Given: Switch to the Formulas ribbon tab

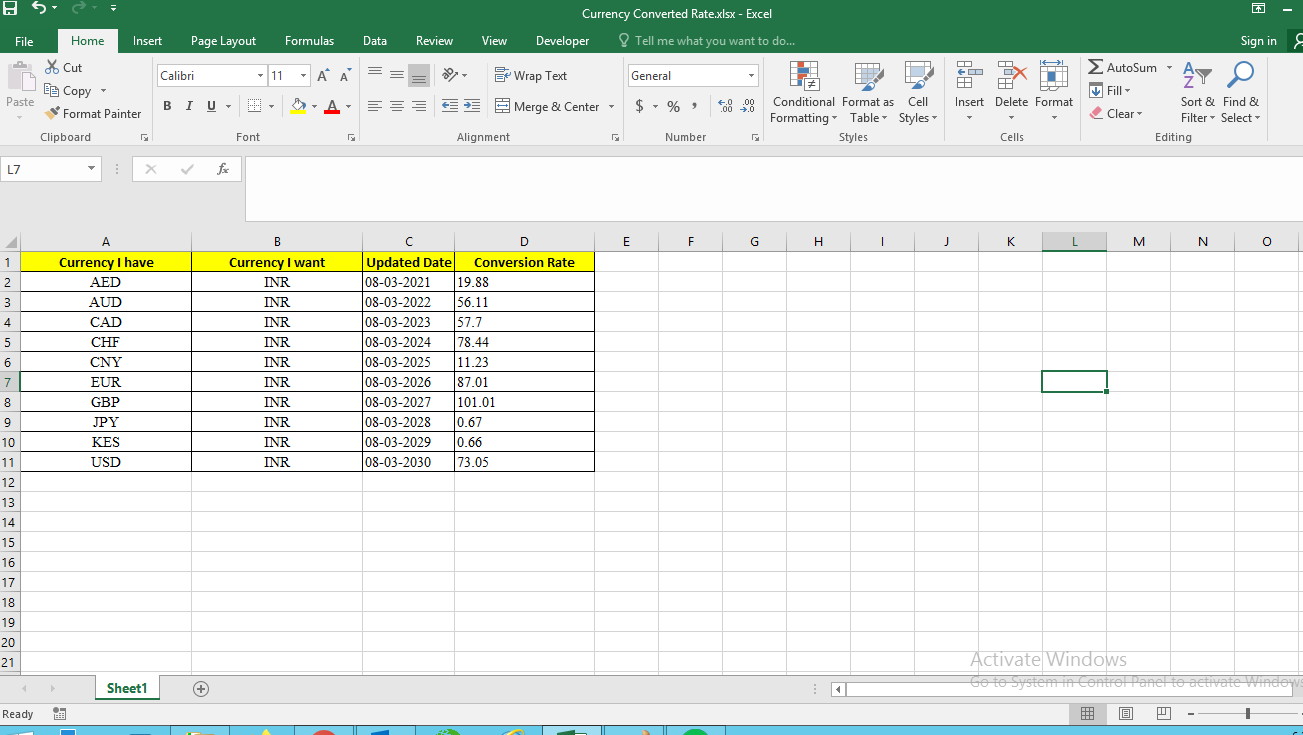Looking at the screenshot, I should 309,41.
